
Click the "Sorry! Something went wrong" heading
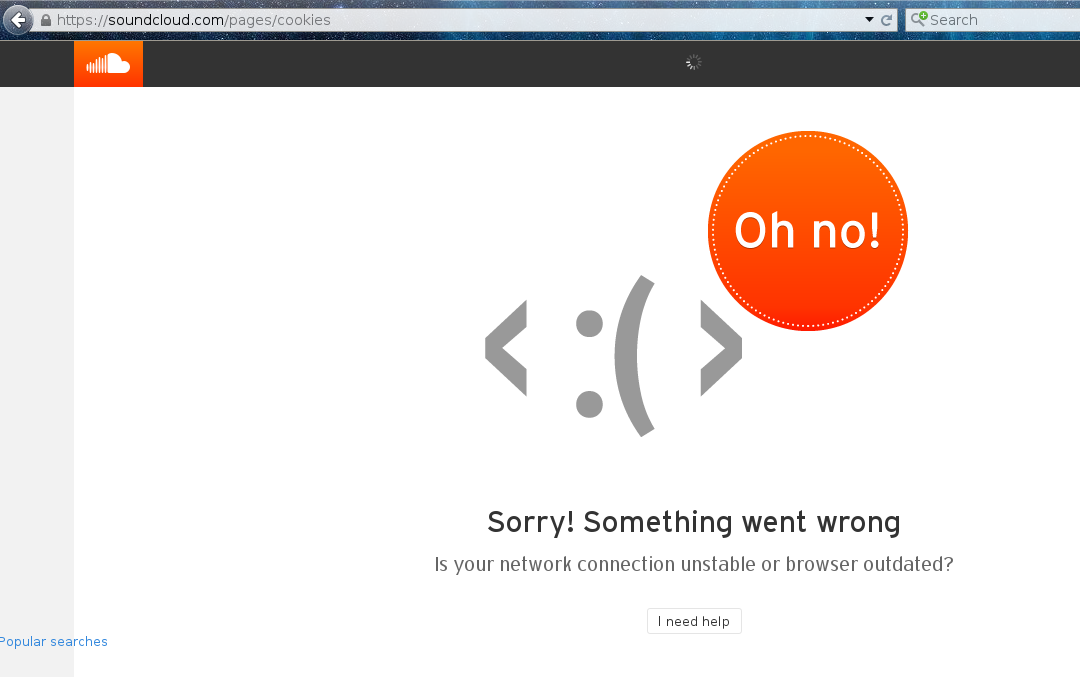(694, 522)
